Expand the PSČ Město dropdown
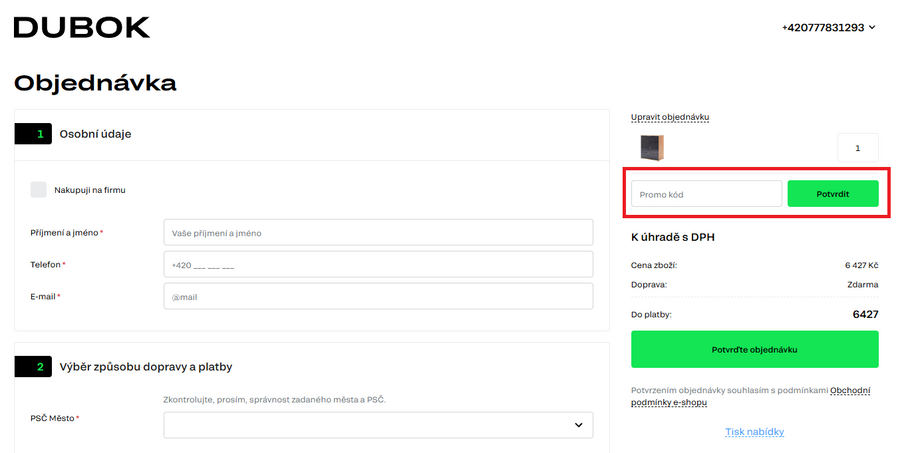 (x=378, y=425)
